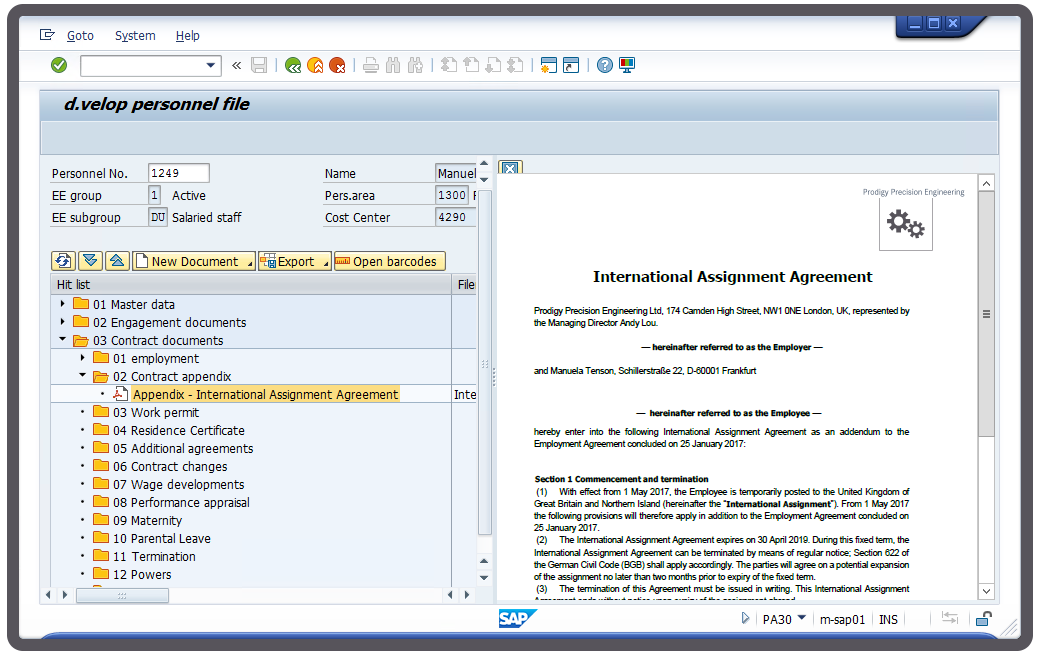The width and height of the screenshot is (1037, 655).
Task: Click the Export button
Action: coord(295,261)
